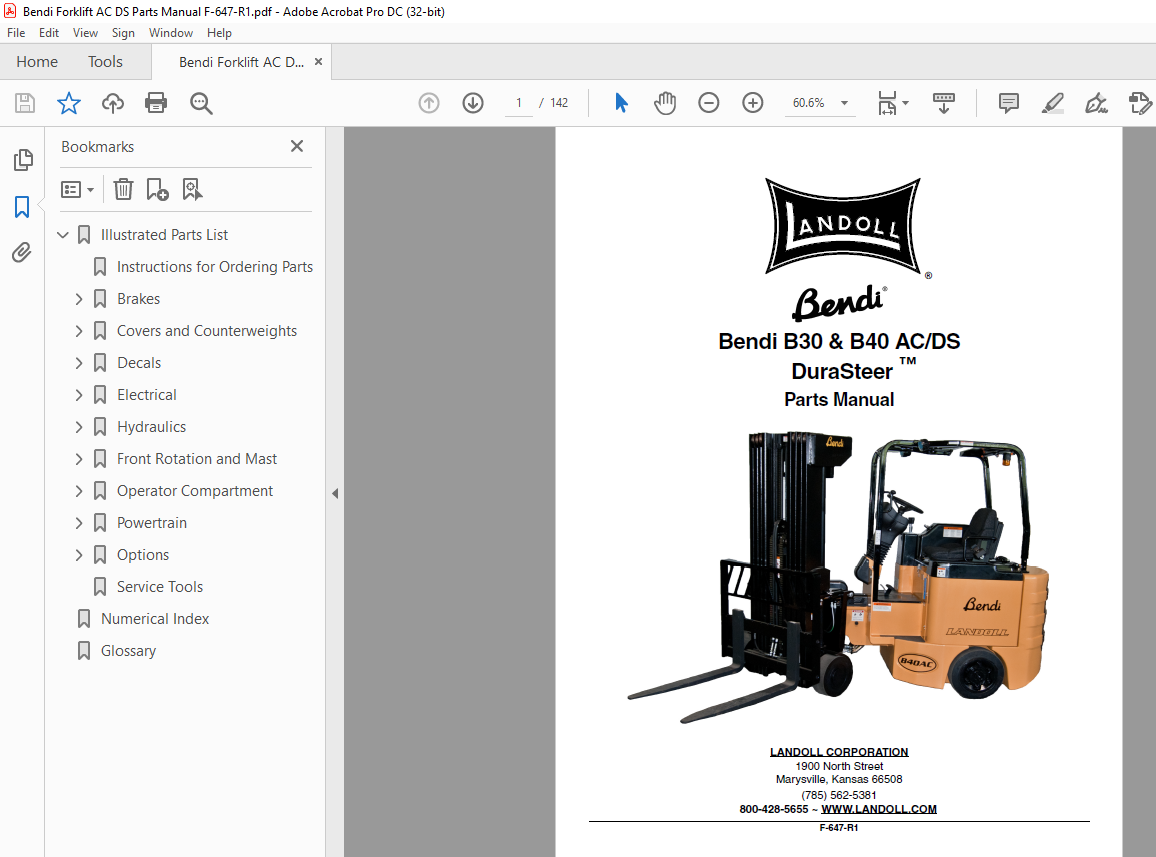The height and width of the screenshot is (857, 1156).
Task: Open the zoom level dropdown
Action: (x=845, y=103)
